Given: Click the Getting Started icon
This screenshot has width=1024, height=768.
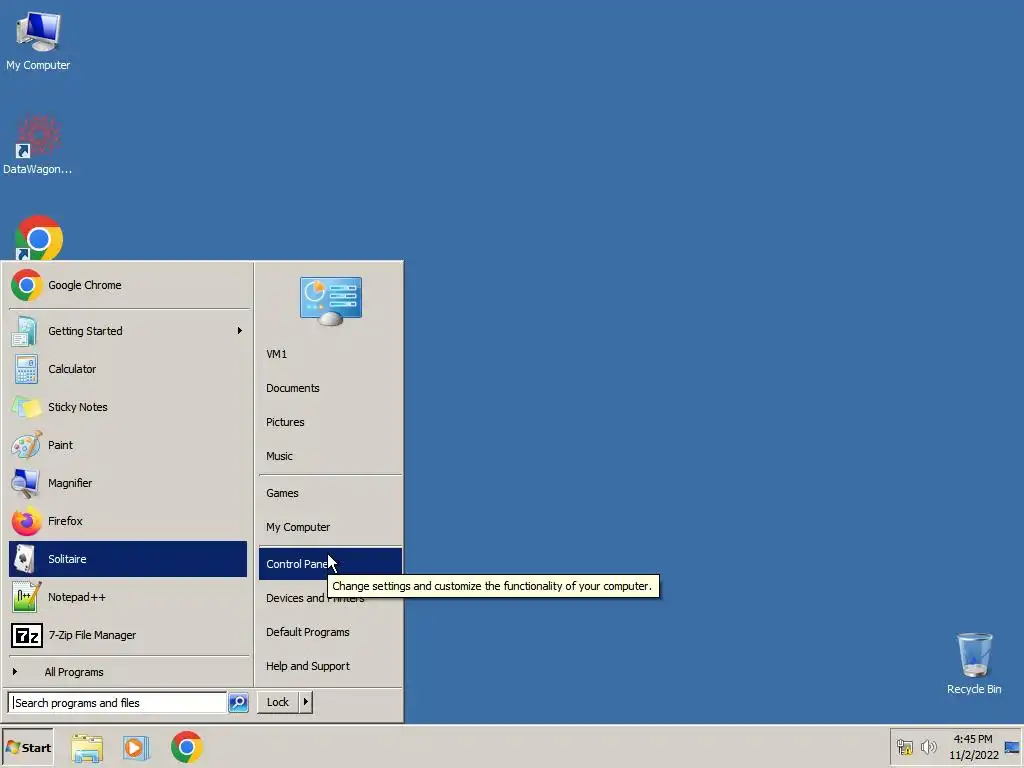Looking at the screenshot, I should [x=25, y=331].
